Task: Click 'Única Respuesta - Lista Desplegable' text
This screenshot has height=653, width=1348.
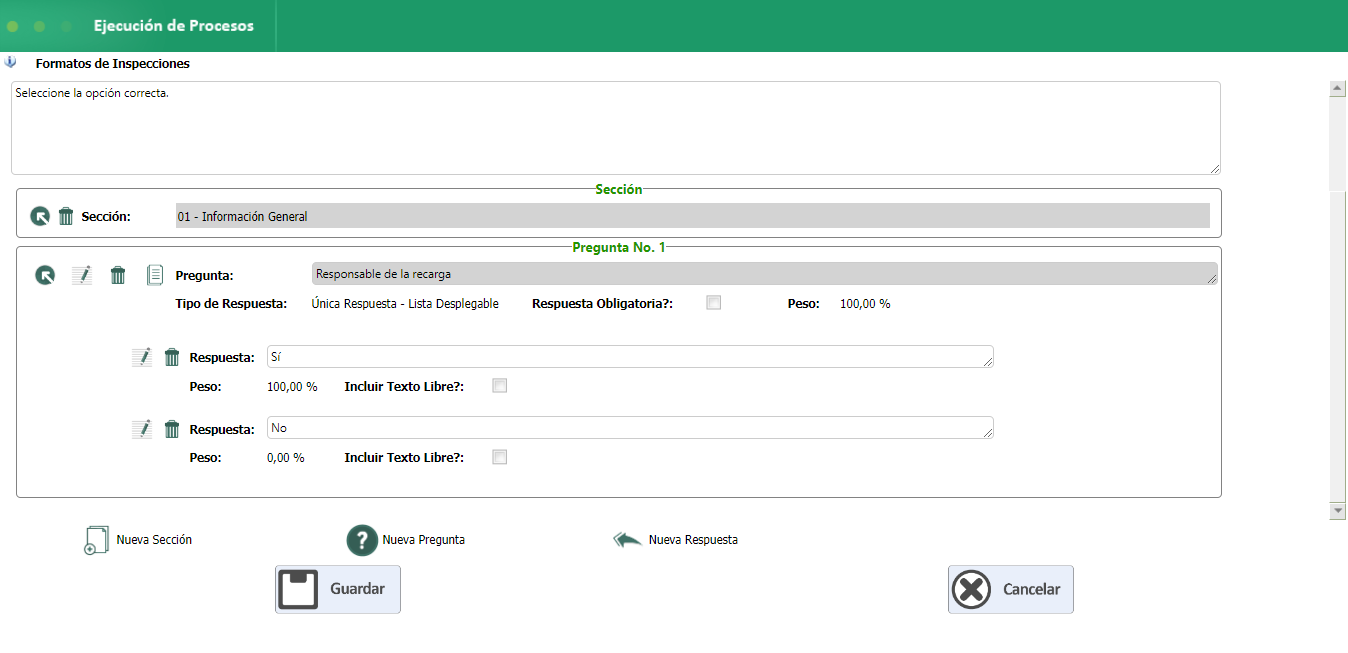Action: [x=405, y=304]
